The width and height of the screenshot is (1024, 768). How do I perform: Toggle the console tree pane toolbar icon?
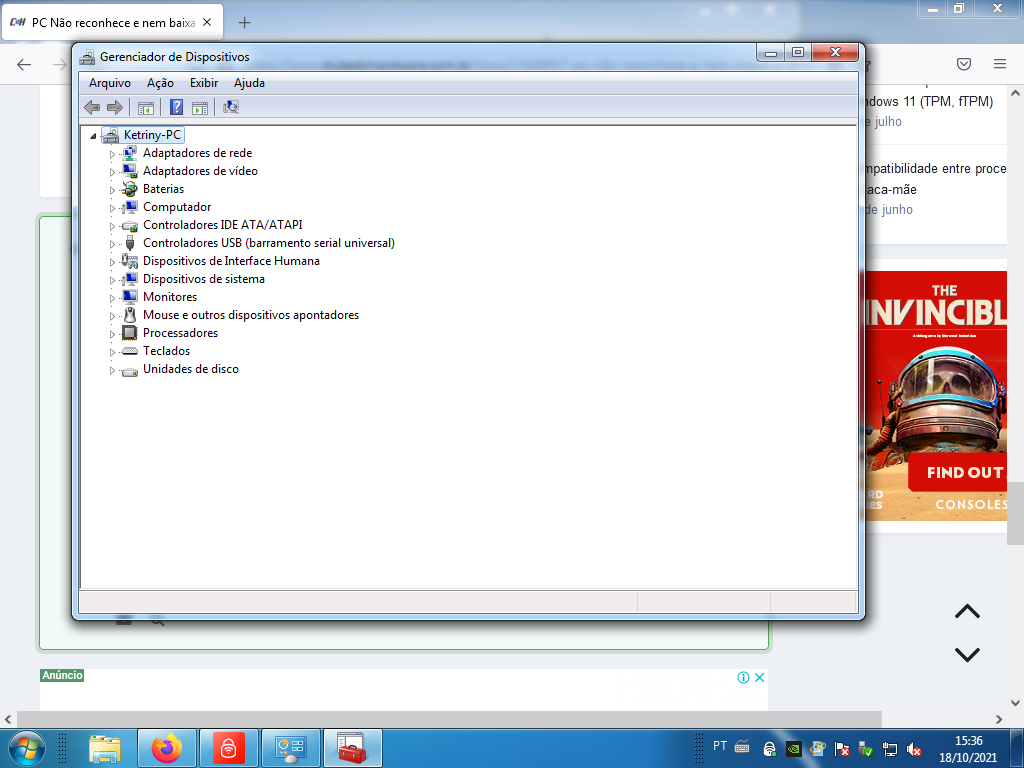point(146,108)
